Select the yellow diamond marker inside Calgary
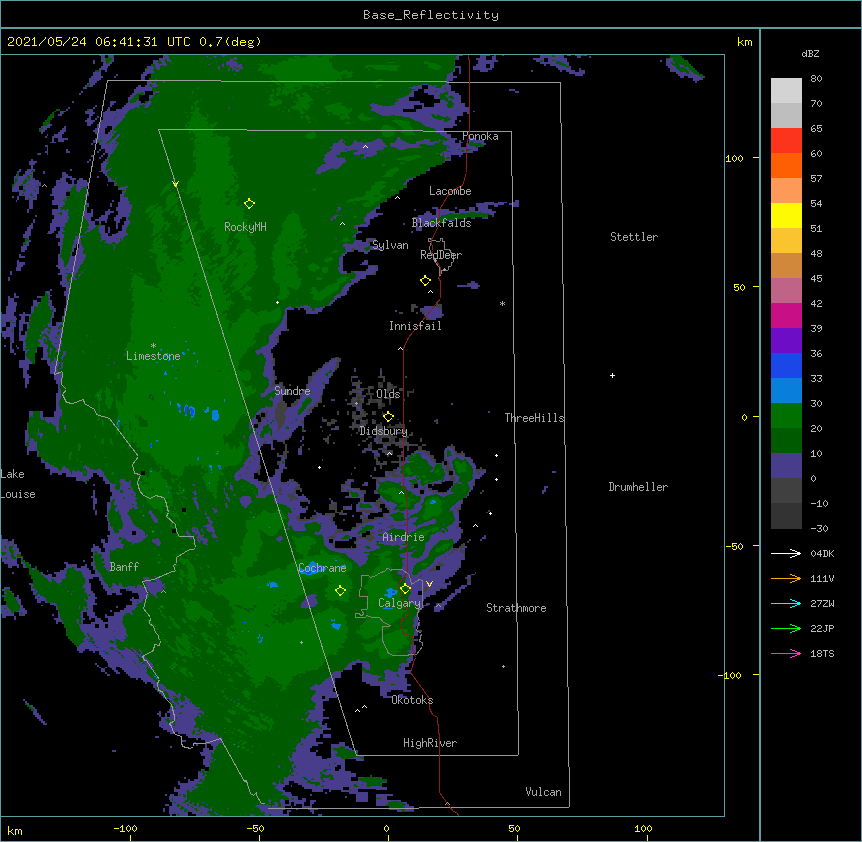Image resolution: width=862 pixels, height=842 pixels. 405,589
